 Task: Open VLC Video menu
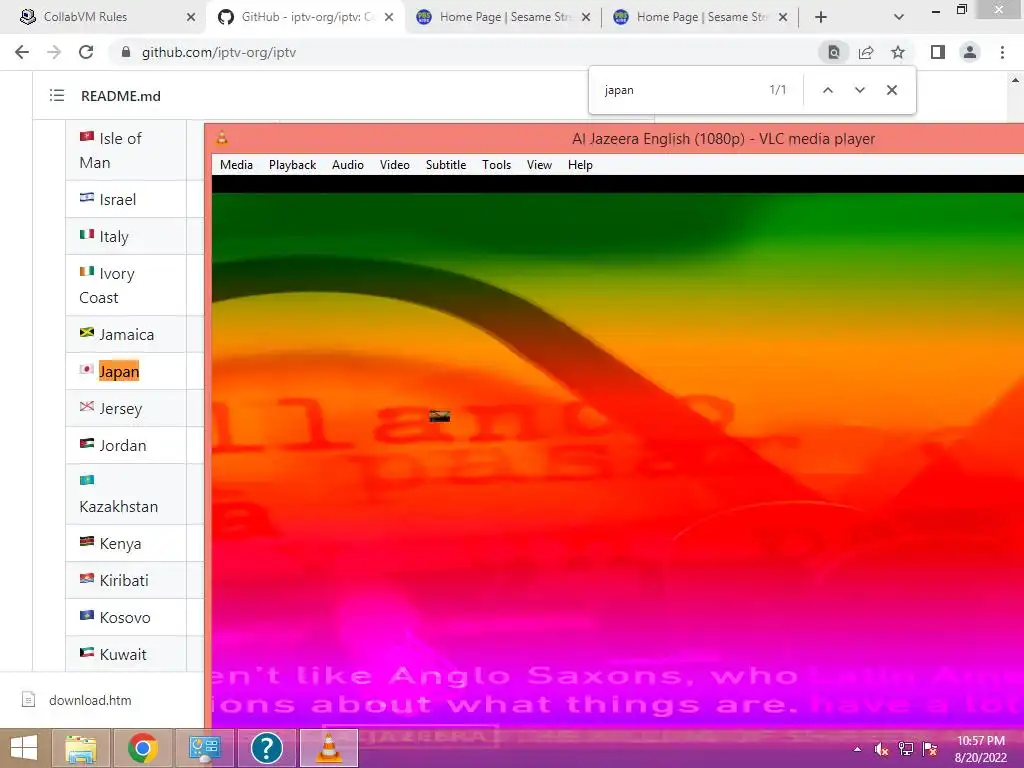(394, 165)
